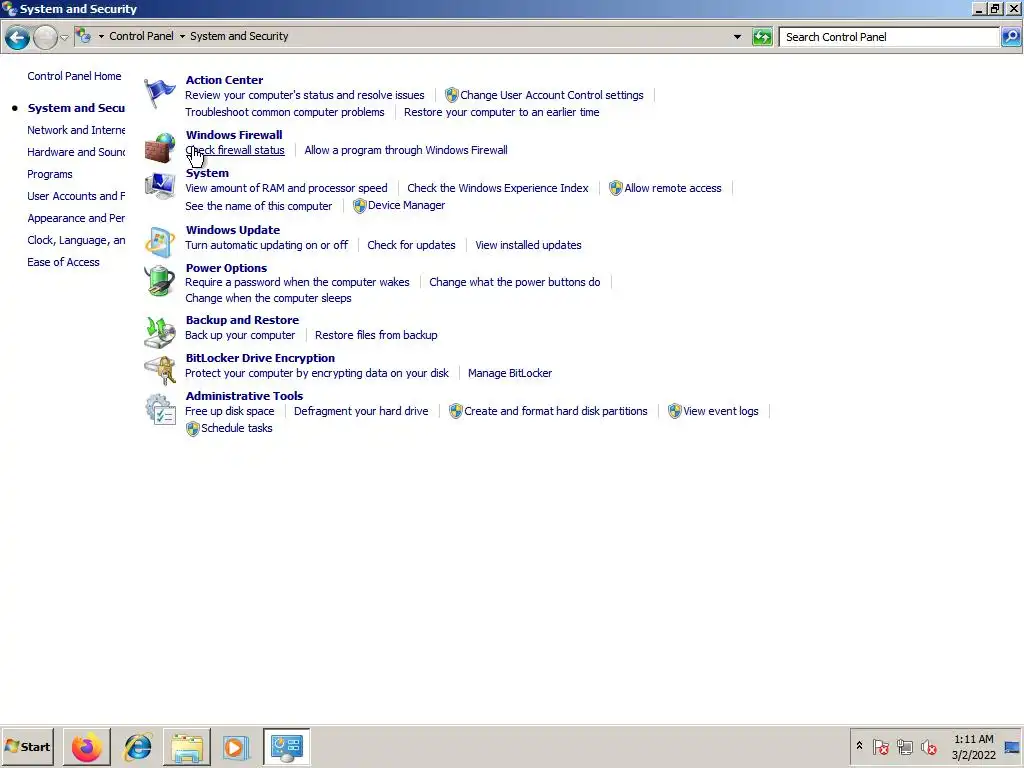Select Ease of Access in sidebar
The height and width of the screenshot is (768, 1024).
(x=63, y=262)
